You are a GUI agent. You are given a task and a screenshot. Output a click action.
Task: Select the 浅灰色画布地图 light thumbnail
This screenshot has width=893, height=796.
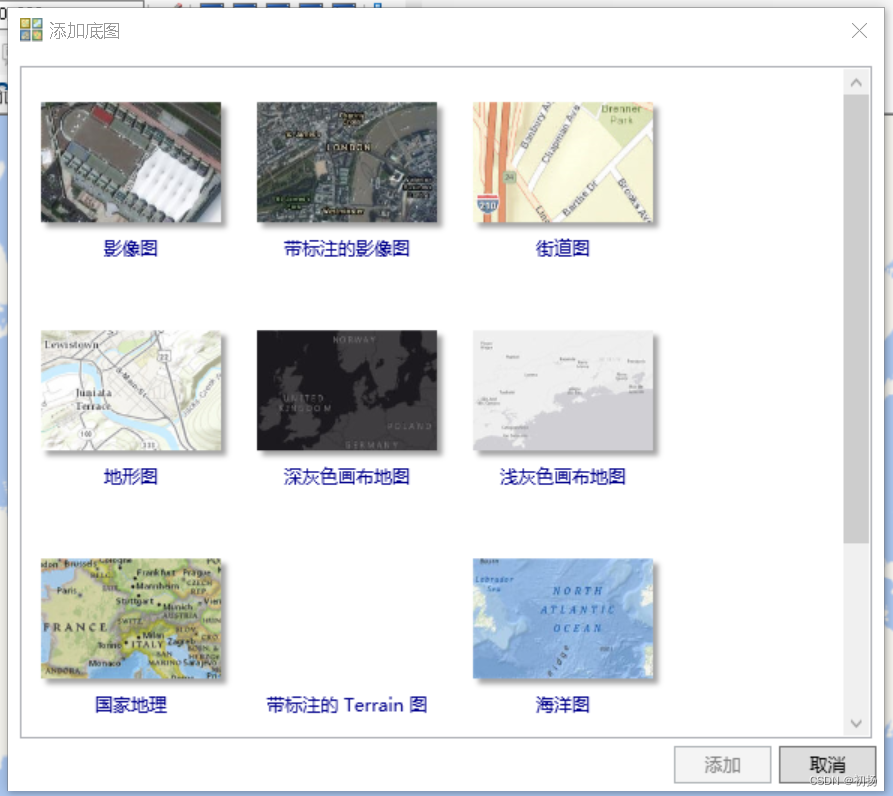point(562,391)
